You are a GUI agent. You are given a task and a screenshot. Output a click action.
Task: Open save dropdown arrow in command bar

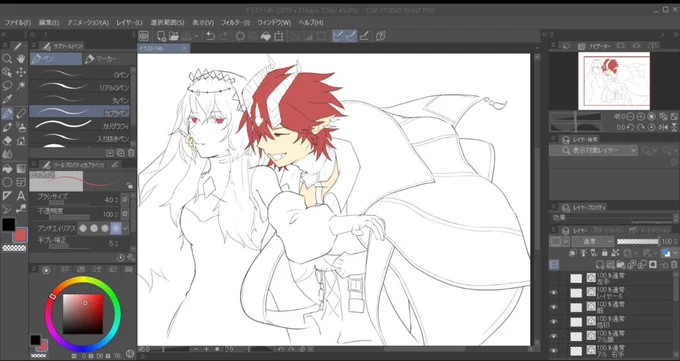point(196,36)
